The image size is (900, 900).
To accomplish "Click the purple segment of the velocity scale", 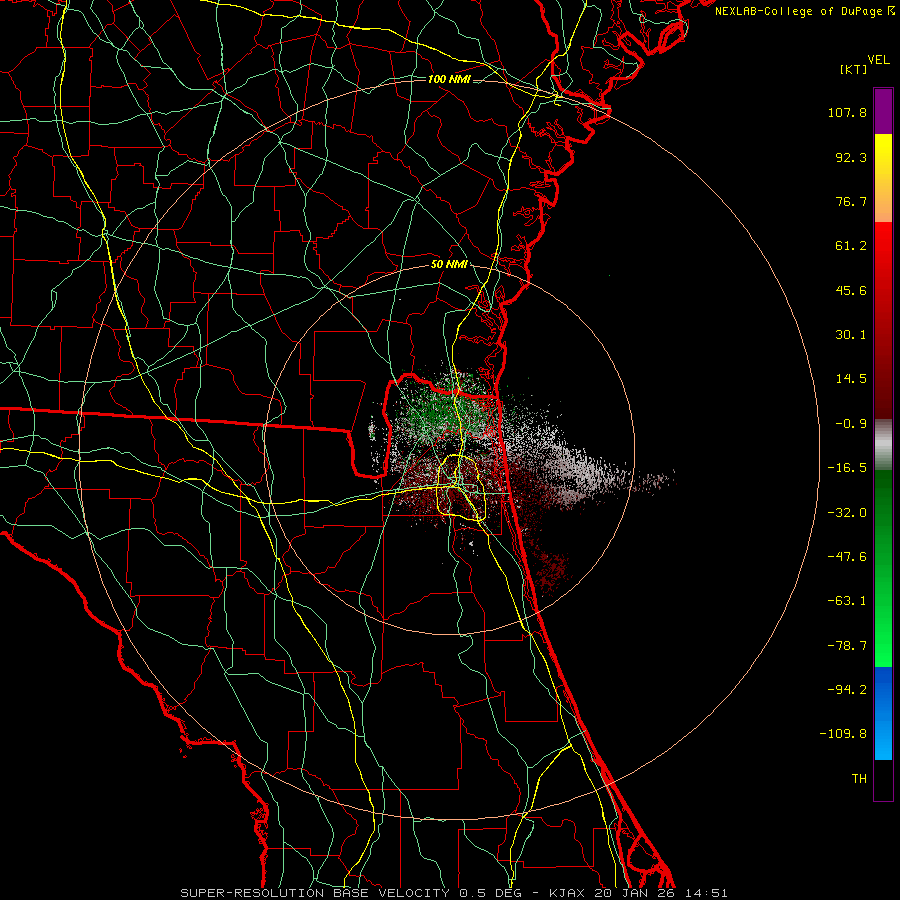I will click(883, 111).
